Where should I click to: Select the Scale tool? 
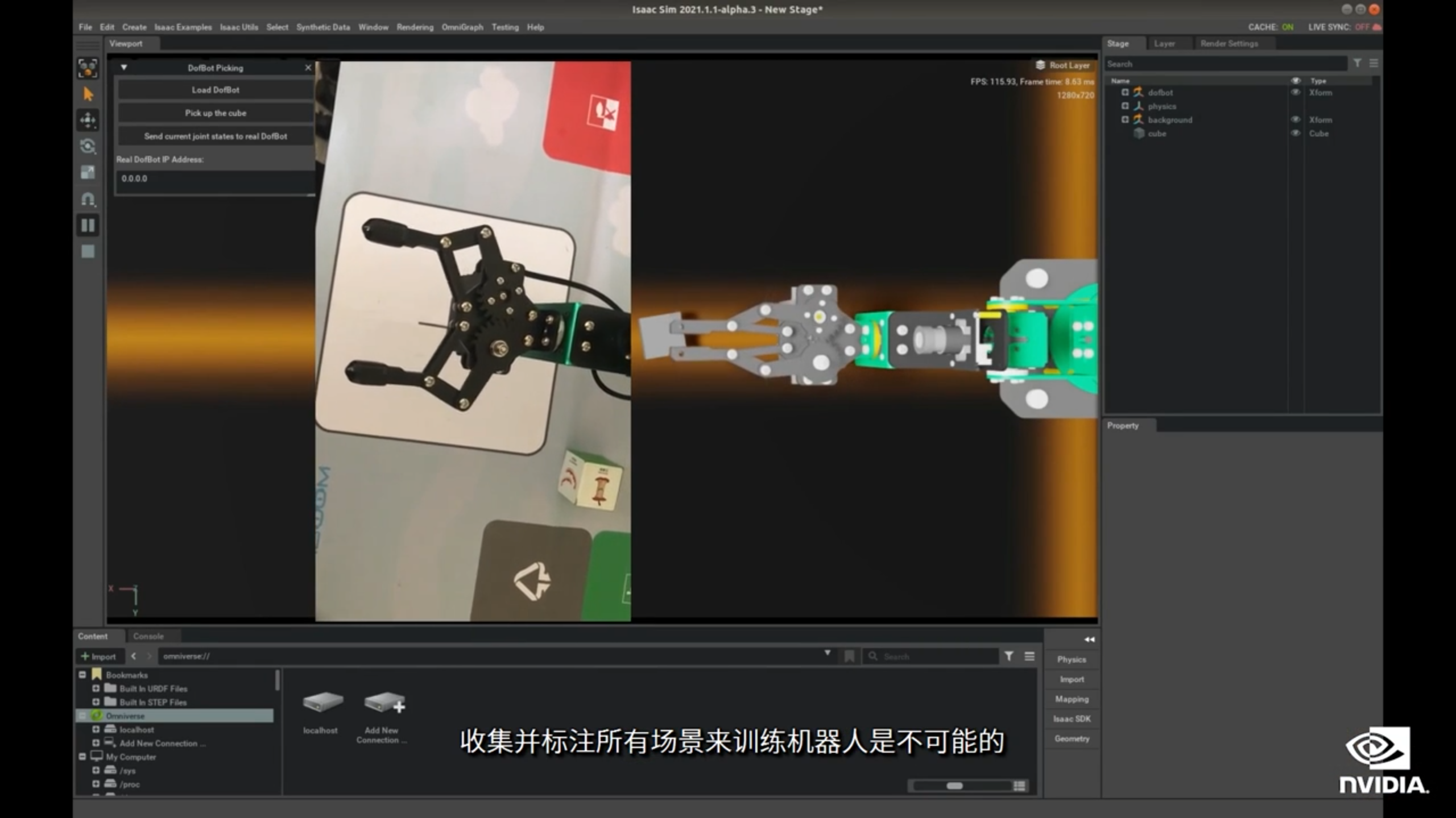pyautogui.click(x=88, y=172)
